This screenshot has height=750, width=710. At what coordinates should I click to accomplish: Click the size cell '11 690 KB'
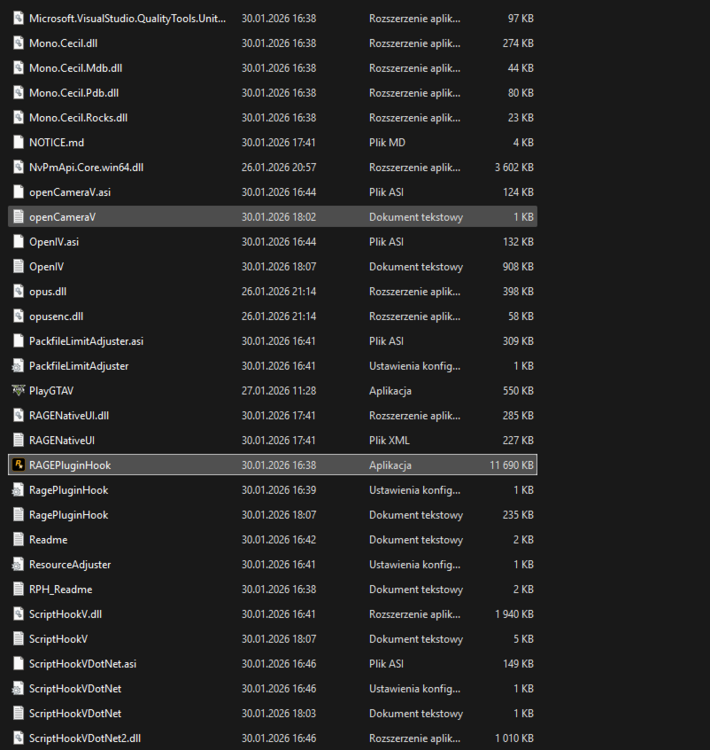[511, 465]
